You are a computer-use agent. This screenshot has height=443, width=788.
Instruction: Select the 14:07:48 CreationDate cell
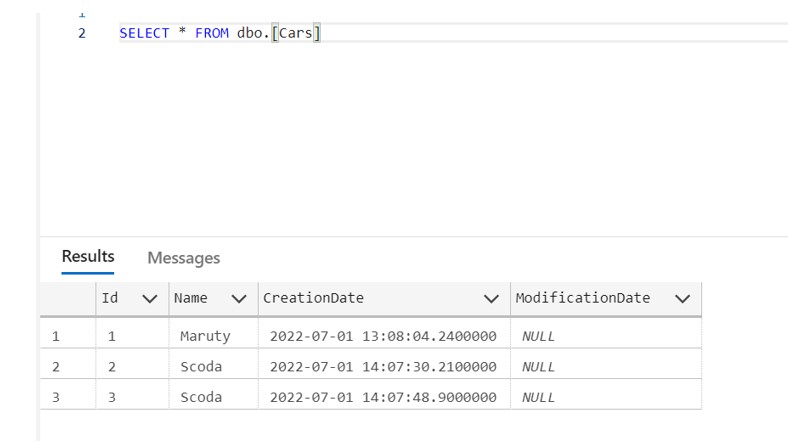(x=382, y=397)
